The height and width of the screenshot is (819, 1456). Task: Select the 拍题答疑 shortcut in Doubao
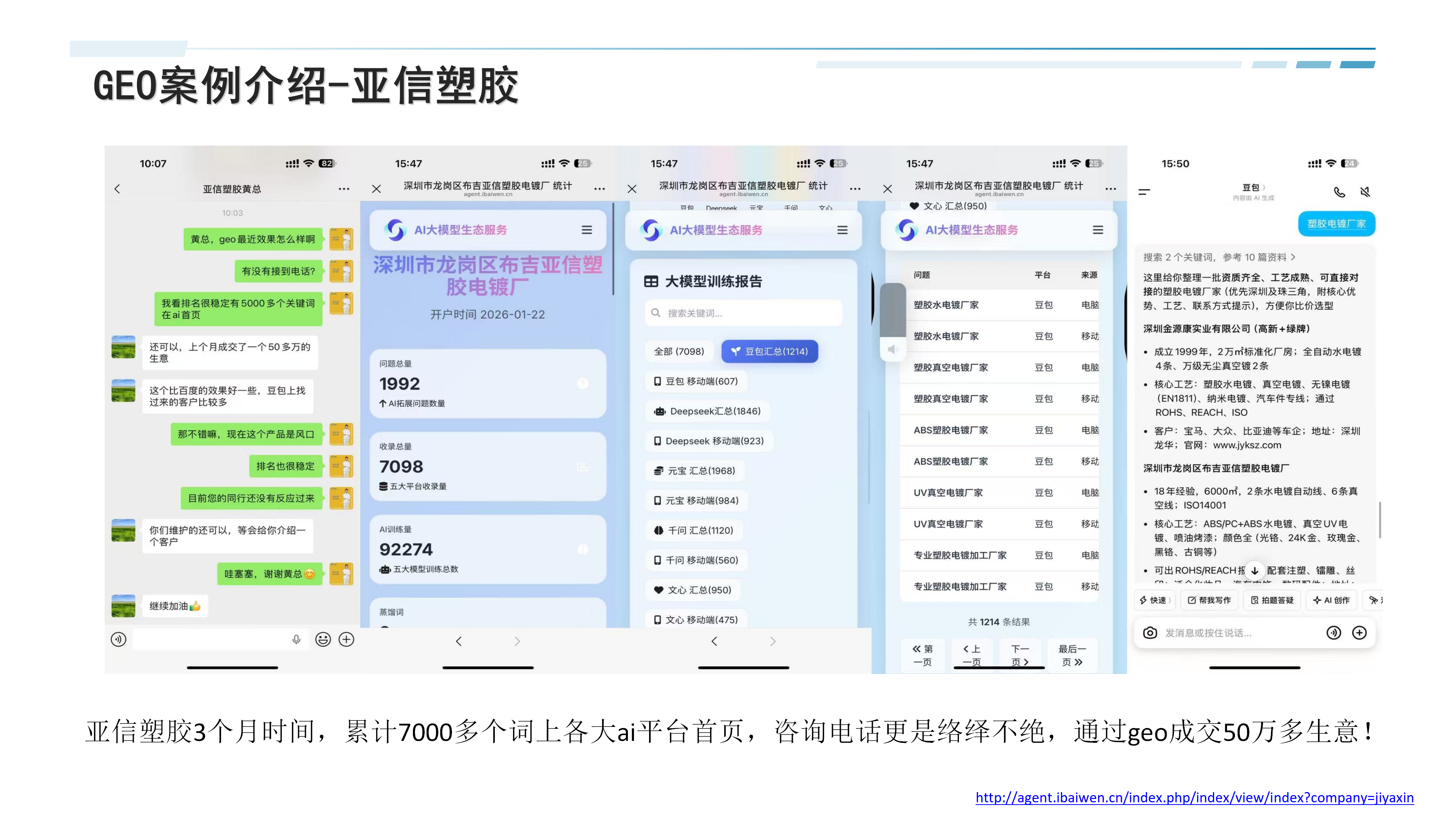1272,600
